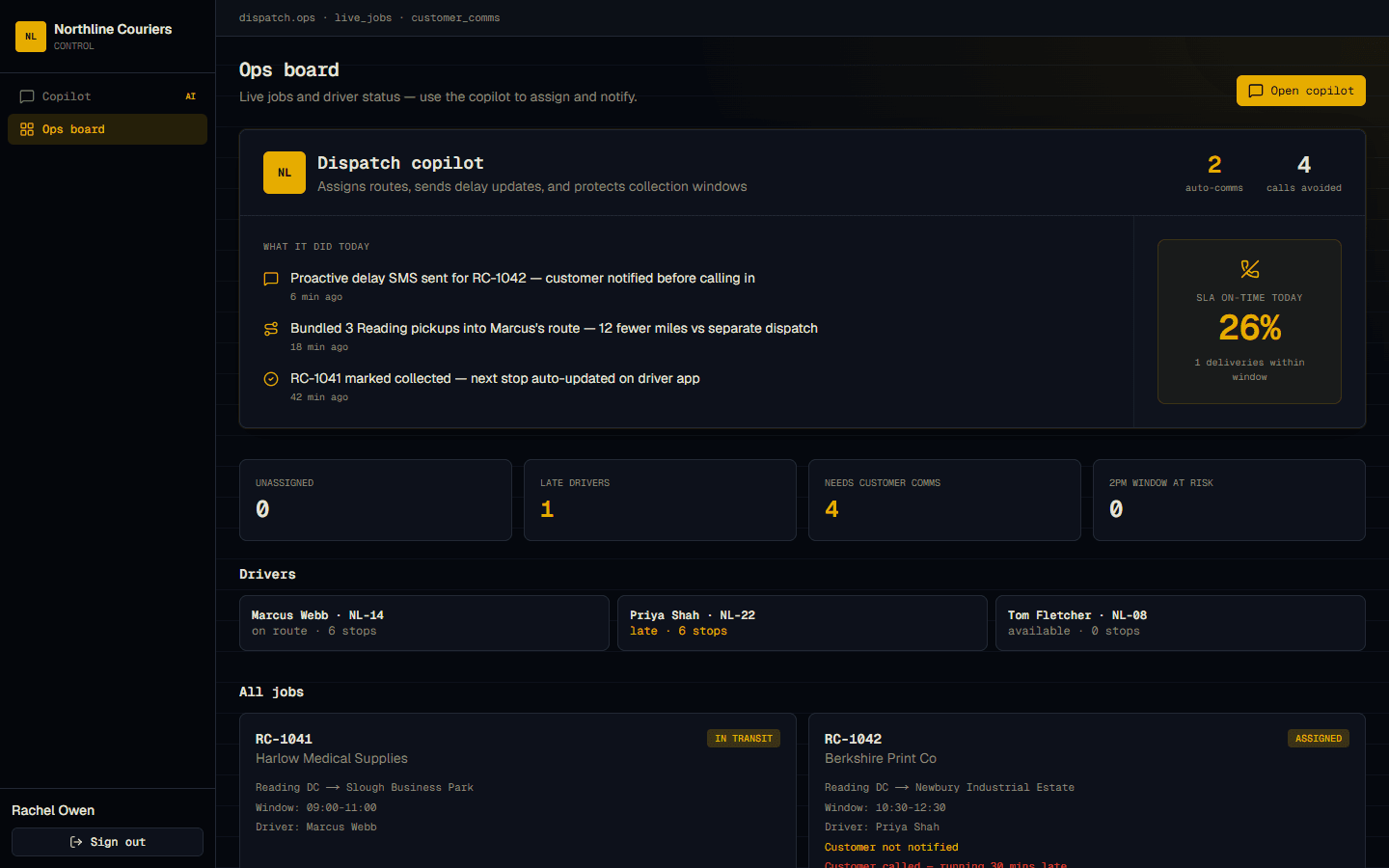Click the RC-1042 job title
The image size is (1389, 868).
click(853, 739)
